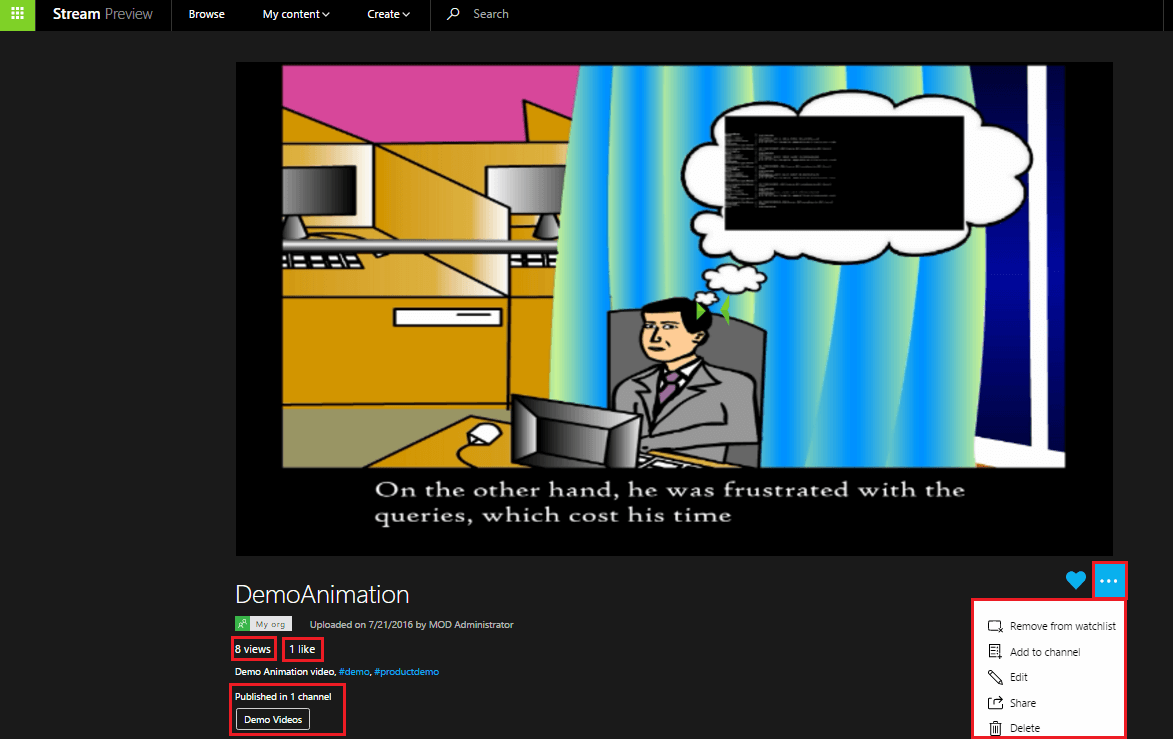Click the Add to channel icon
The image size is (1173, 739).
995,652
